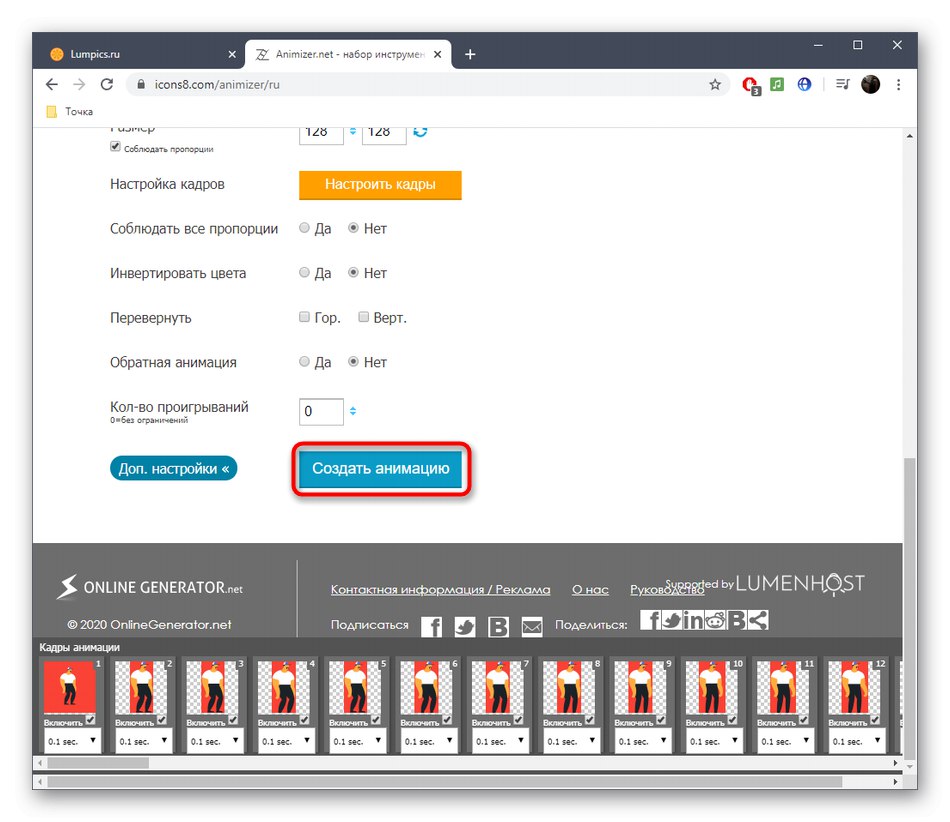950x822 pixels.
Task: Share via LinkedIn icon
Action: coord(693,620)
